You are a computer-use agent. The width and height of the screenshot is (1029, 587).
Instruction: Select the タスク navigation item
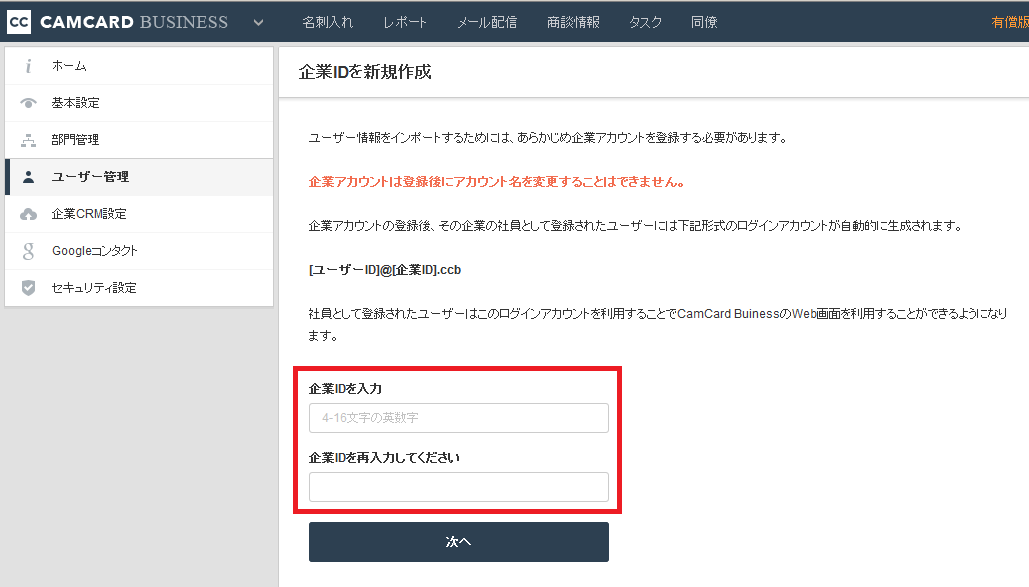(x=646, y=22)
